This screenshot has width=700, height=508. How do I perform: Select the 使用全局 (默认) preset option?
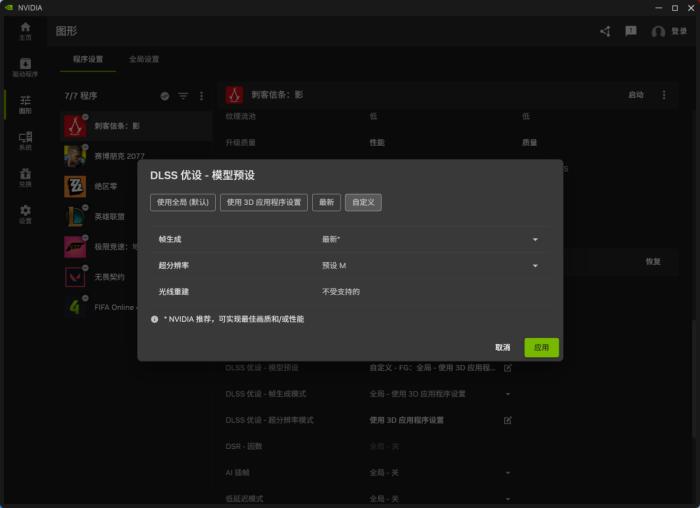pyautogui.click(x=183, y=202)
